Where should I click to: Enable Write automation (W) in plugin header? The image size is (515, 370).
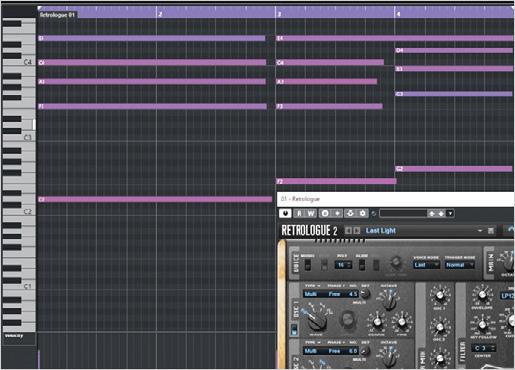click(311, 213)
